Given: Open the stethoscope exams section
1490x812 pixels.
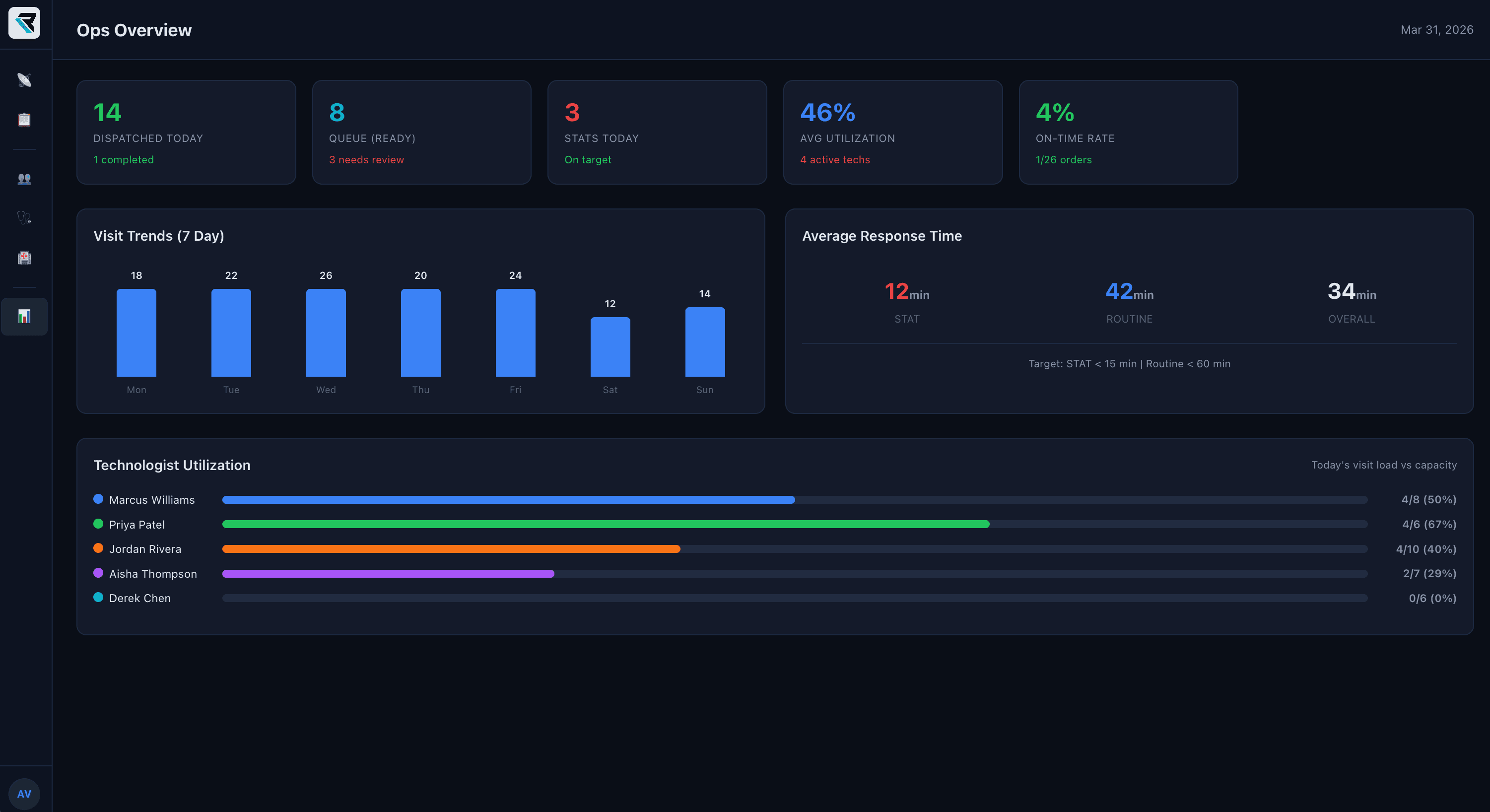Looking at the screenshot, I should [24, 217].
